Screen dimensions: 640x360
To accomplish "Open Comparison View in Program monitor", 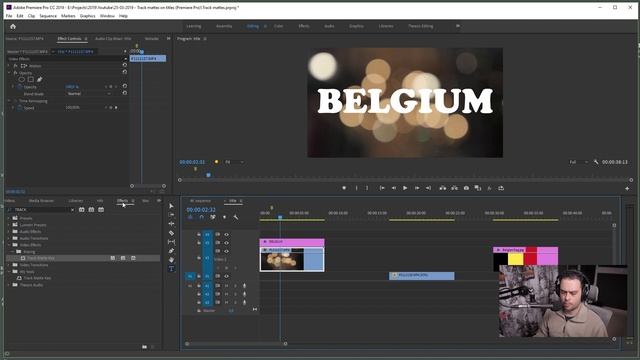I will [x=478, y=188].
